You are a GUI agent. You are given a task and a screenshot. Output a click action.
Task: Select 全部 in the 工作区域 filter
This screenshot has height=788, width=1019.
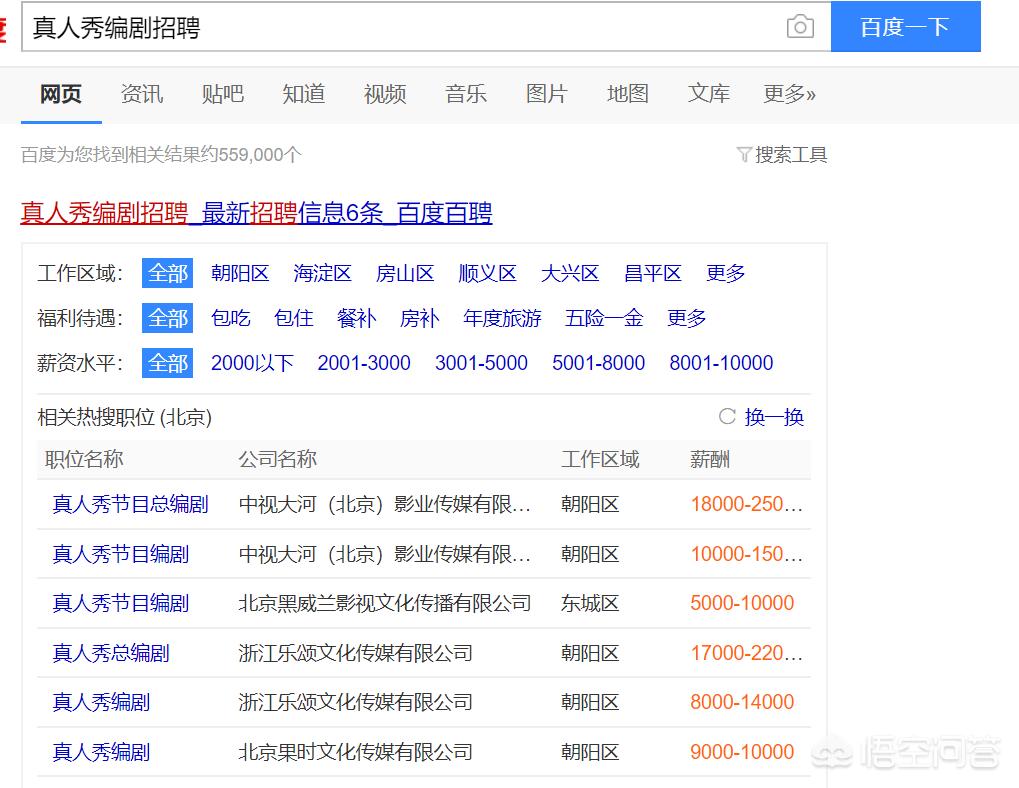168,273
